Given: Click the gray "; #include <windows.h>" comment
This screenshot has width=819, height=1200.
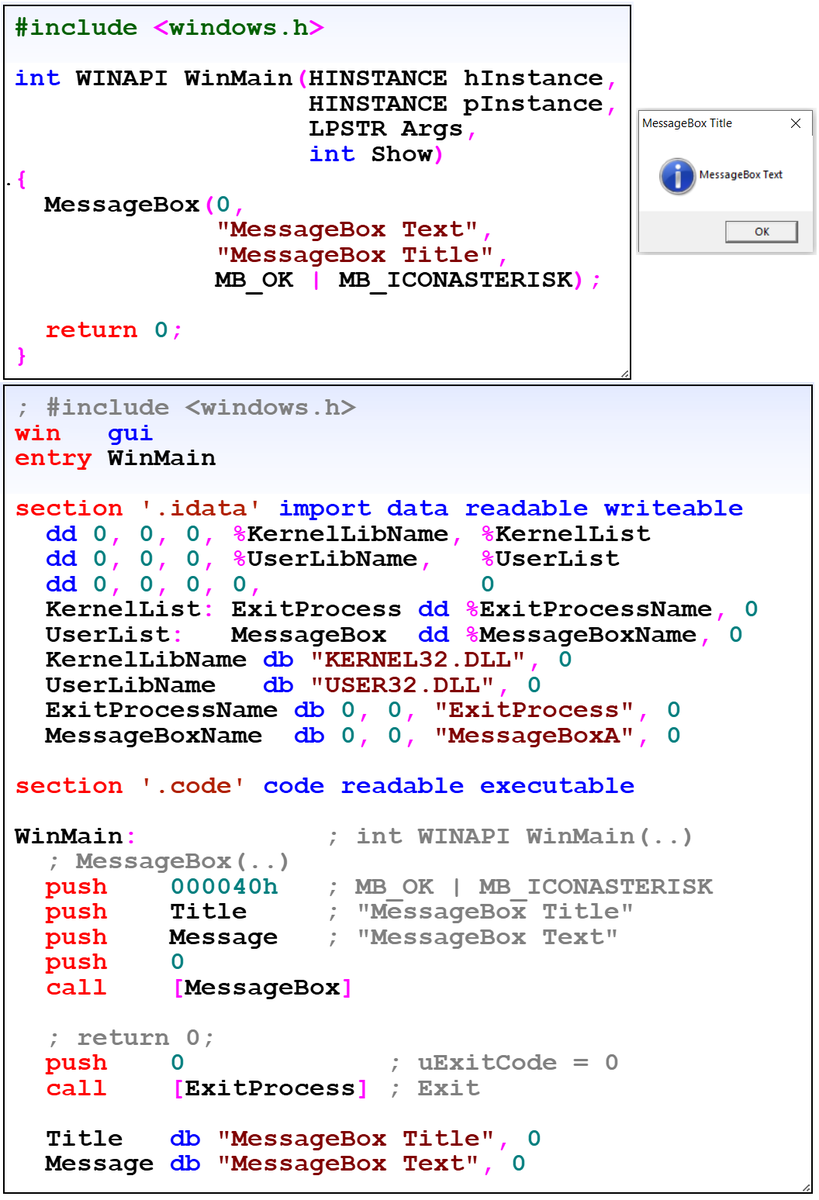Looking at the screenshot, I should tap(185, 408).
